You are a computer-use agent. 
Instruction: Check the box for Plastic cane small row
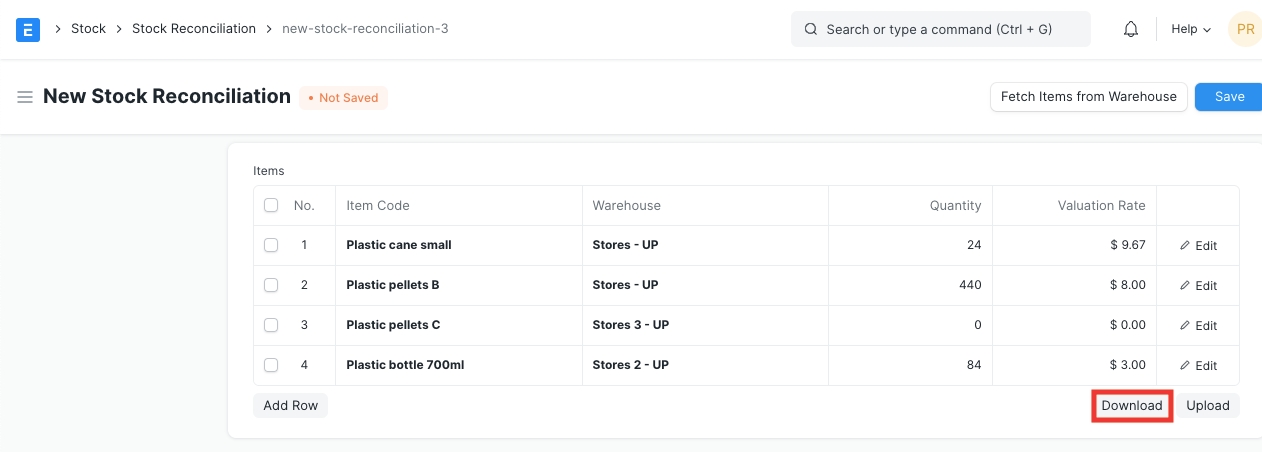271,245
